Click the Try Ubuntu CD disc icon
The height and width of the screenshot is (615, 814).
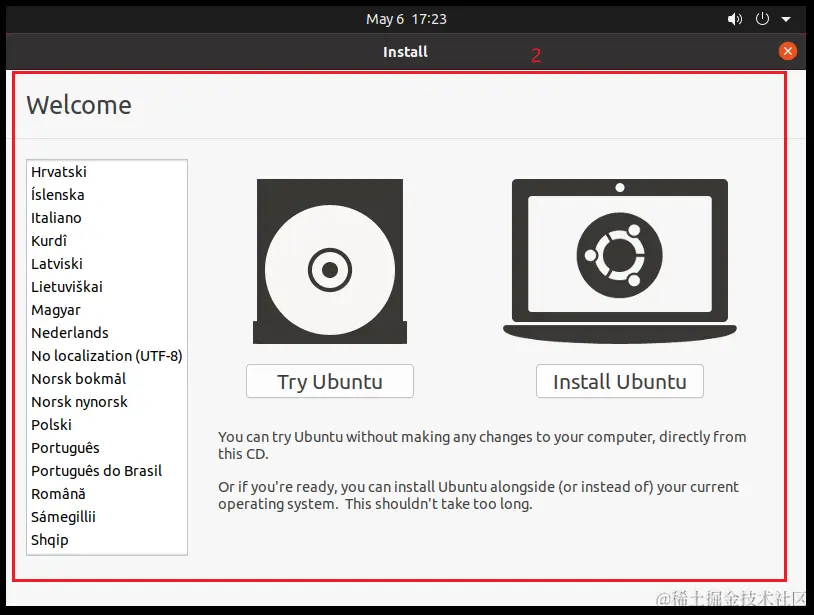(330, 261)
